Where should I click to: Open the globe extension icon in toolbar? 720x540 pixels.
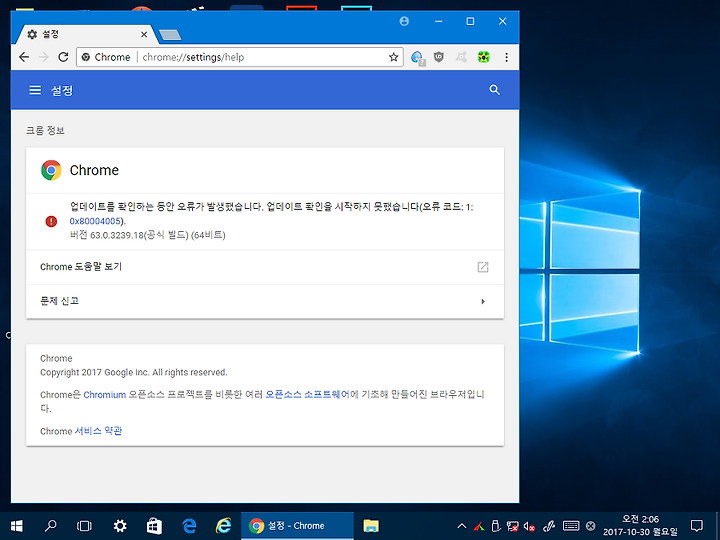pyautogui.click(x=417, y=57)
